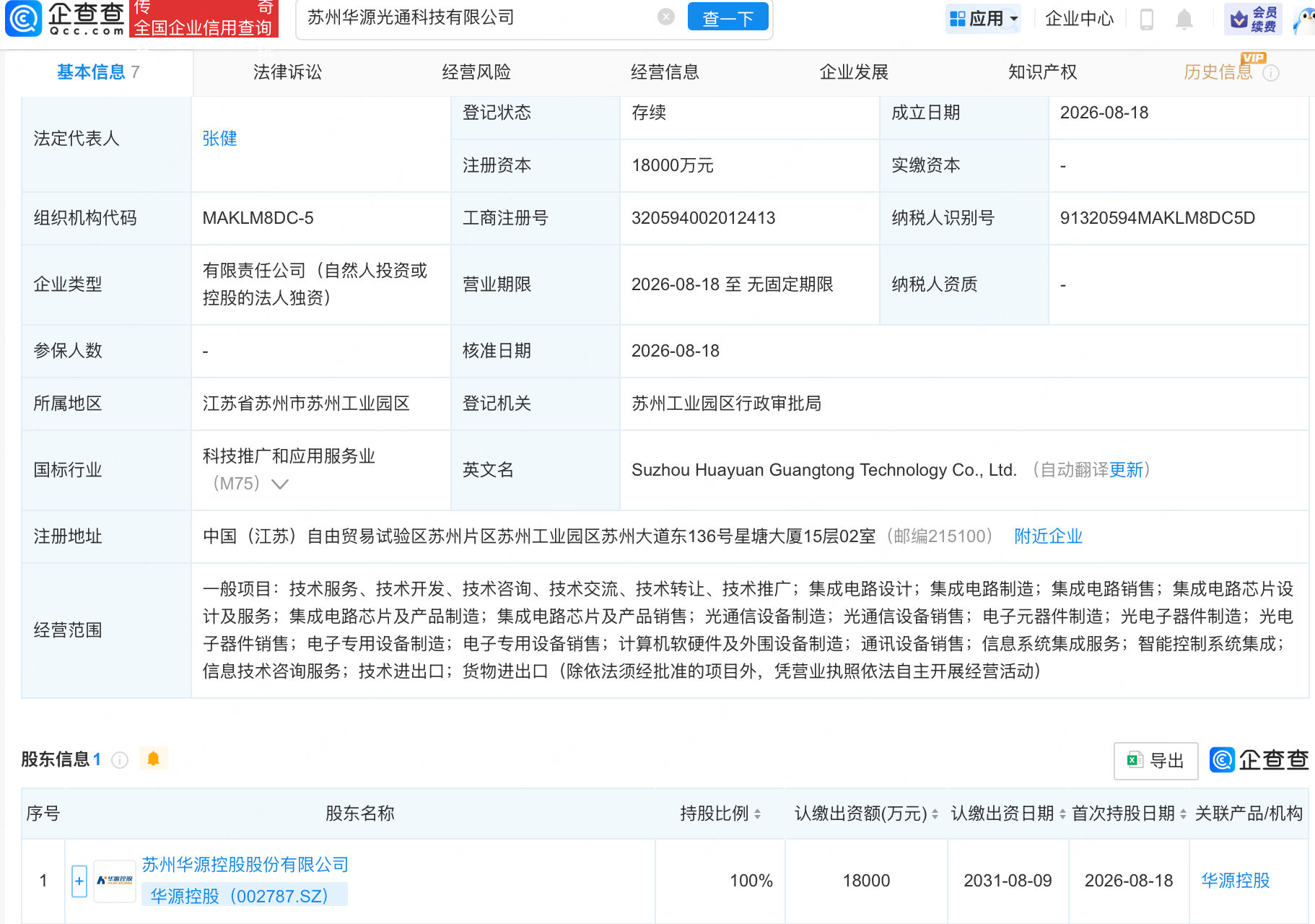The height and width of the screenshot is (924, 1315).
Task: Click 华源控股 company logo thumbnail
Action: click(x=115, y=881)
